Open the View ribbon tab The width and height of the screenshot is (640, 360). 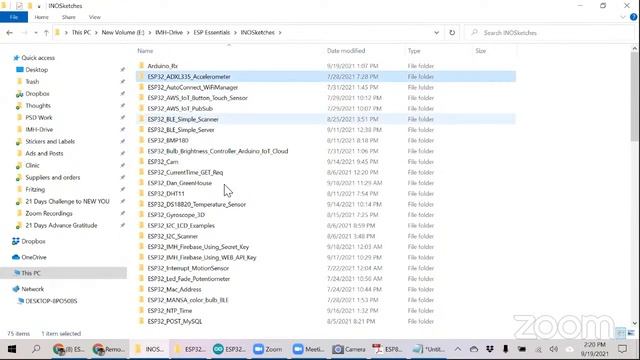click(94, 17)
